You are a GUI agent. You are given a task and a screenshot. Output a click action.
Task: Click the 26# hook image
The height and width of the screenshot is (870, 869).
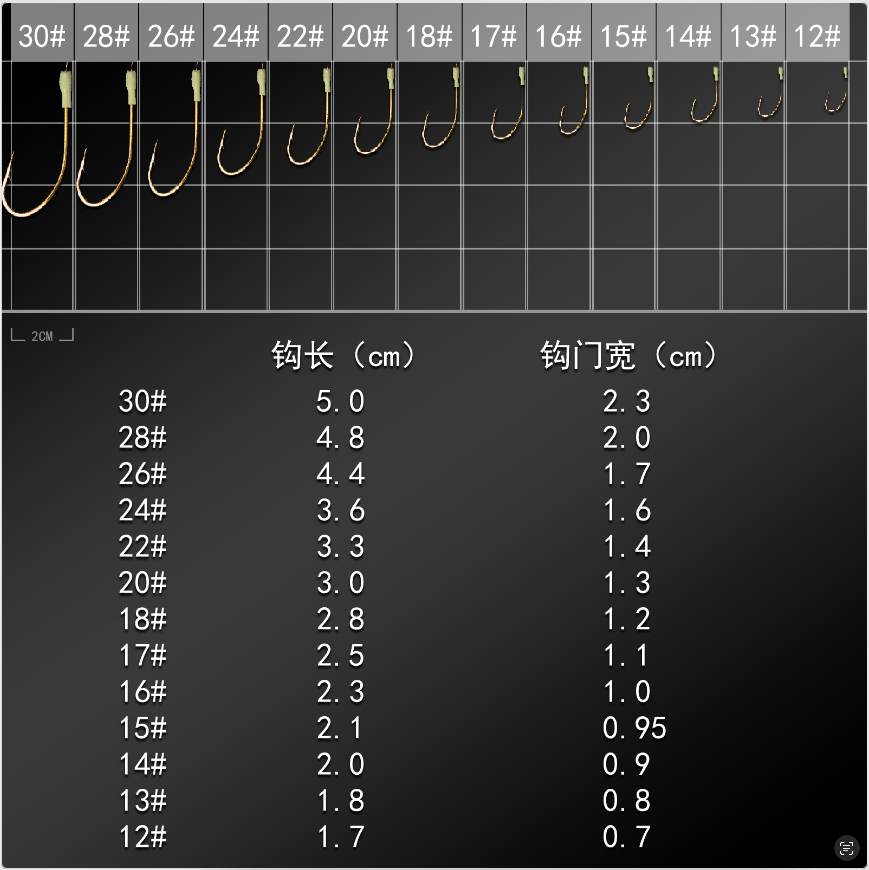click(175, 140)
